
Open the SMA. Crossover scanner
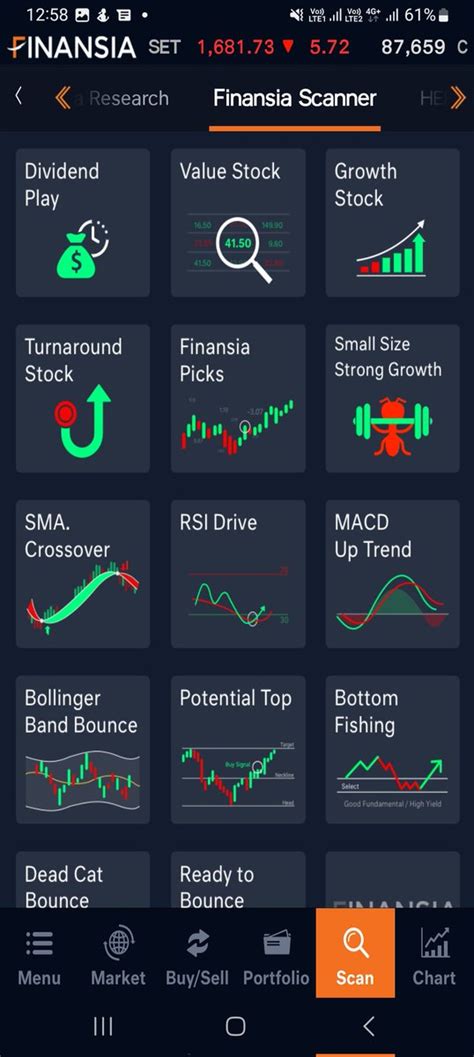pyautogui.click(x=83, y=574)
